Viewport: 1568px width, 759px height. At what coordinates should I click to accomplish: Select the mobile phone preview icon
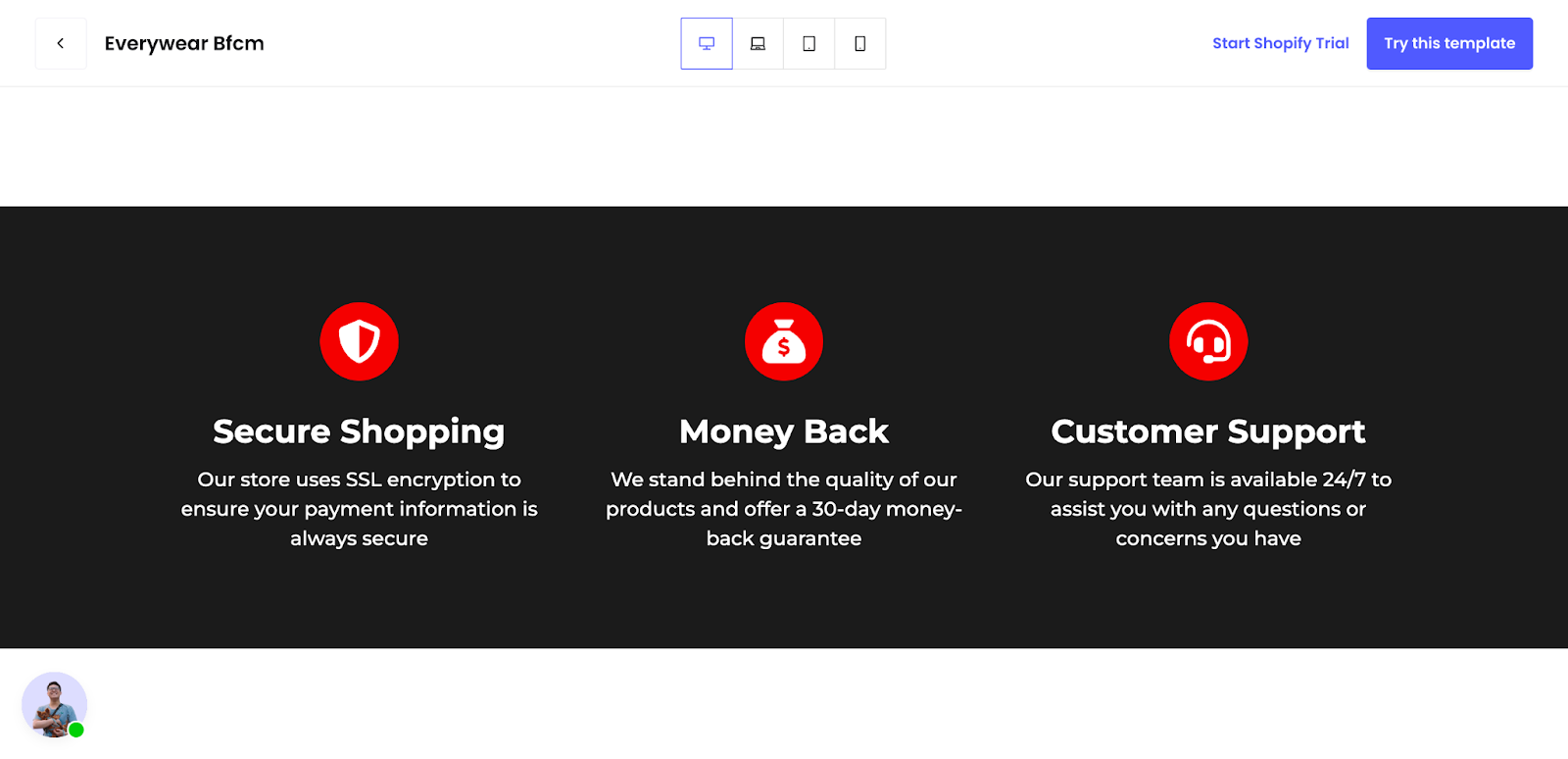pyautogui.click(x=859, y=43)
